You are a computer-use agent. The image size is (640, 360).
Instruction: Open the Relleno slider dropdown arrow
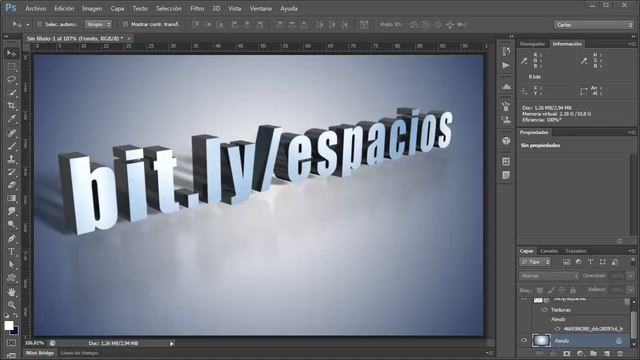click(631, 290)
